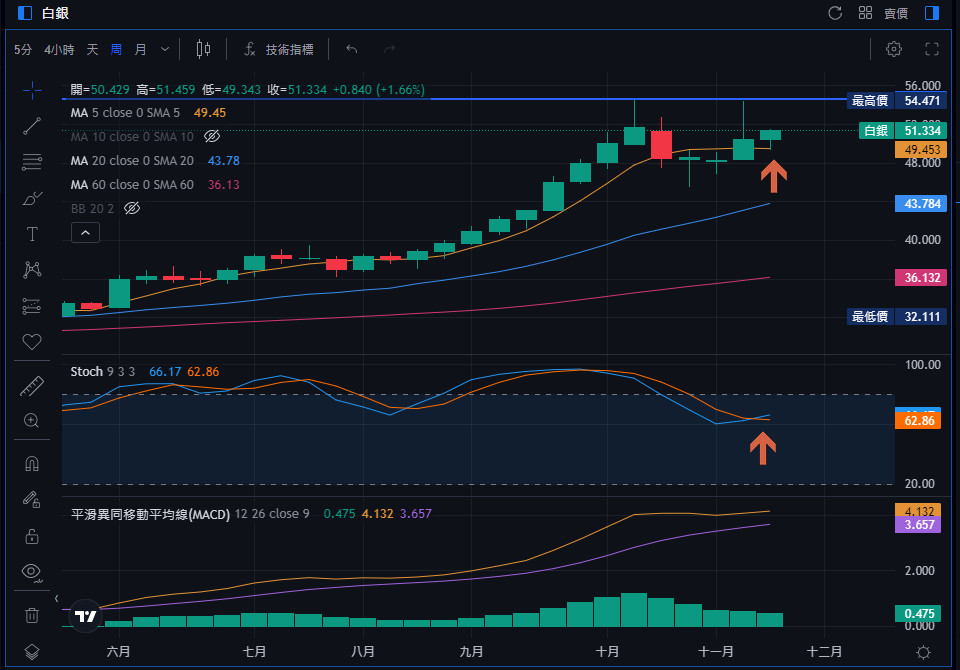This screenshot has height=670, width=960.
Task: Collapse the indicator legend list
Action: click(85, 233)
